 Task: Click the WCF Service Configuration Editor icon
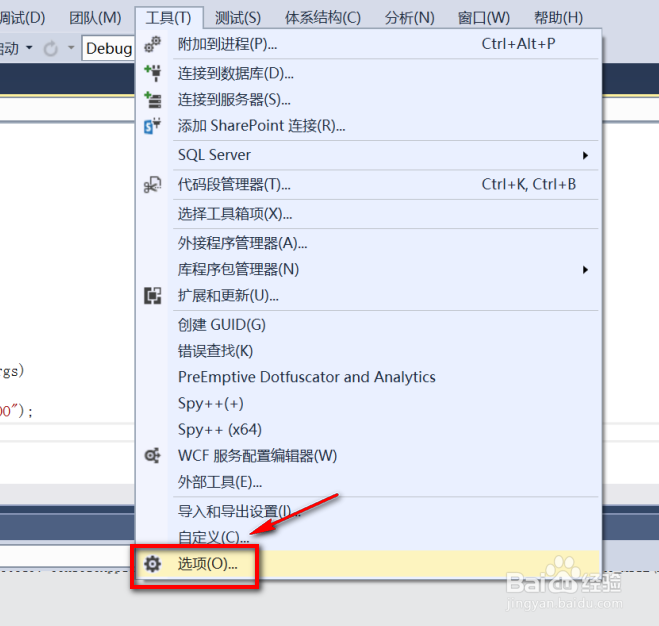click(152, 455)
